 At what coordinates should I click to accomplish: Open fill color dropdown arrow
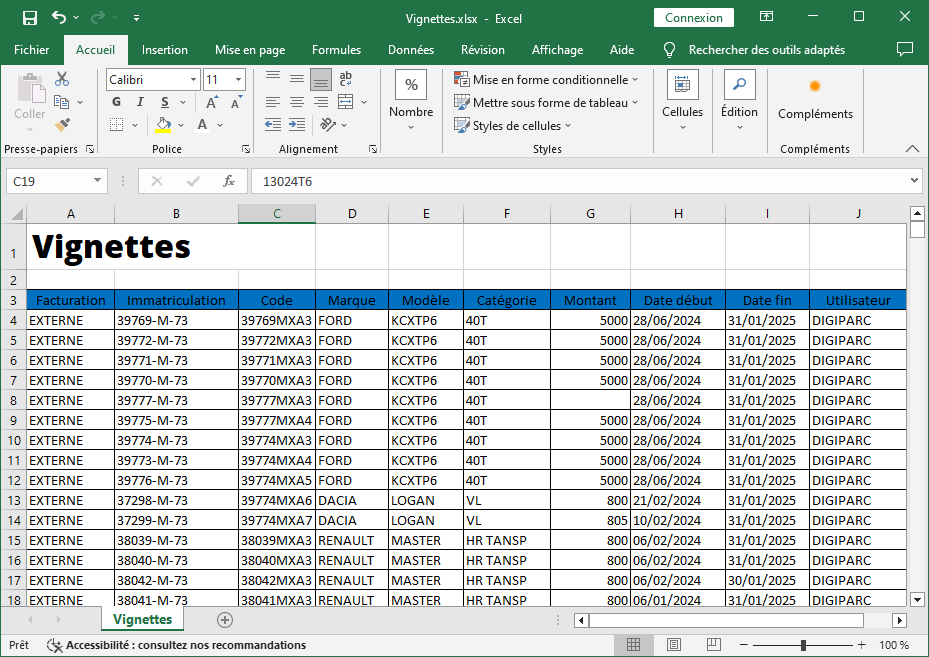pyautogui.click(x=181, y=125)
